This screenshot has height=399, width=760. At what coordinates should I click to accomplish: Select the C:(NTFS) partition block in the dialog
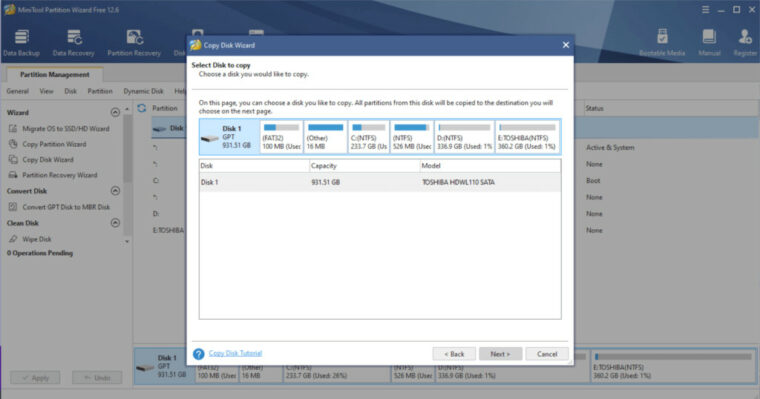pos(369,137)
